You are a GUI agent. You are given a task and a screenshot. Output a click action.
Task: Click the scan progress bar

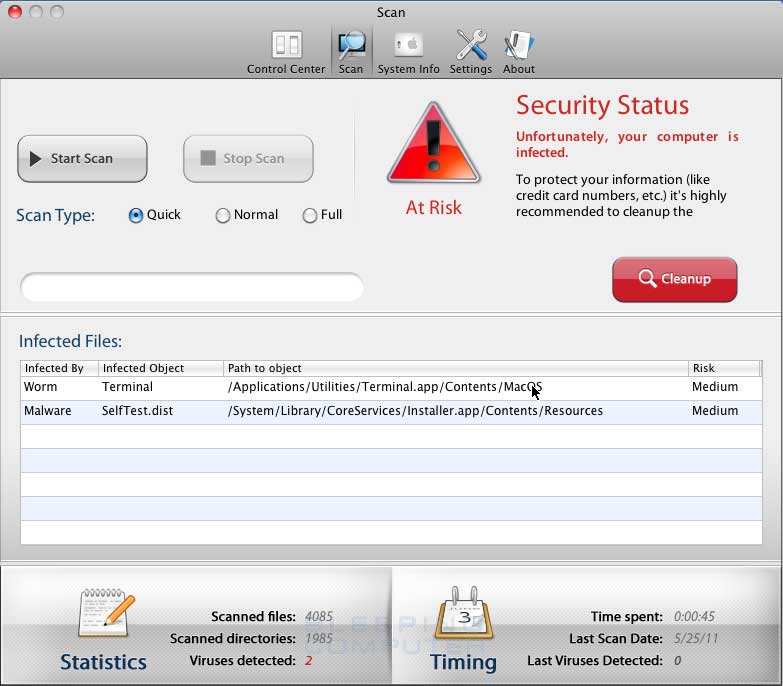(x=192, y=287)
